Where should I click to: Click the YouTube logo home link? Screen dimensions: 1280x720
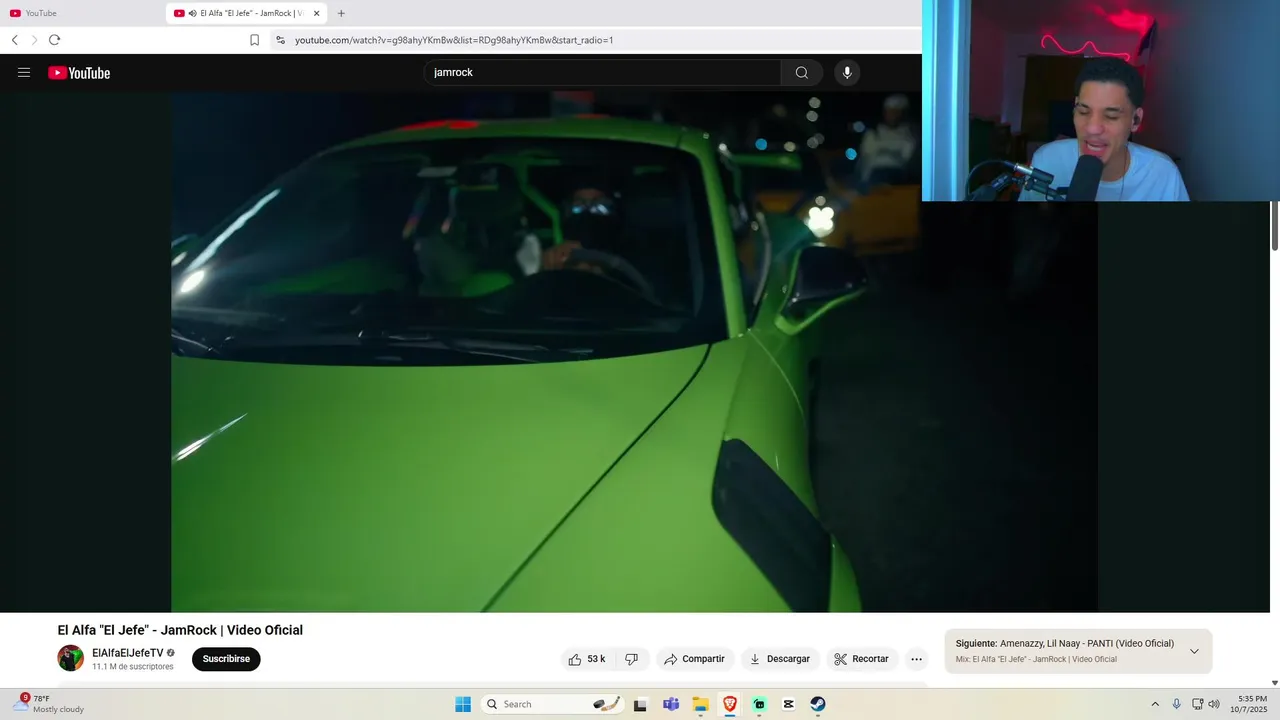79,73
